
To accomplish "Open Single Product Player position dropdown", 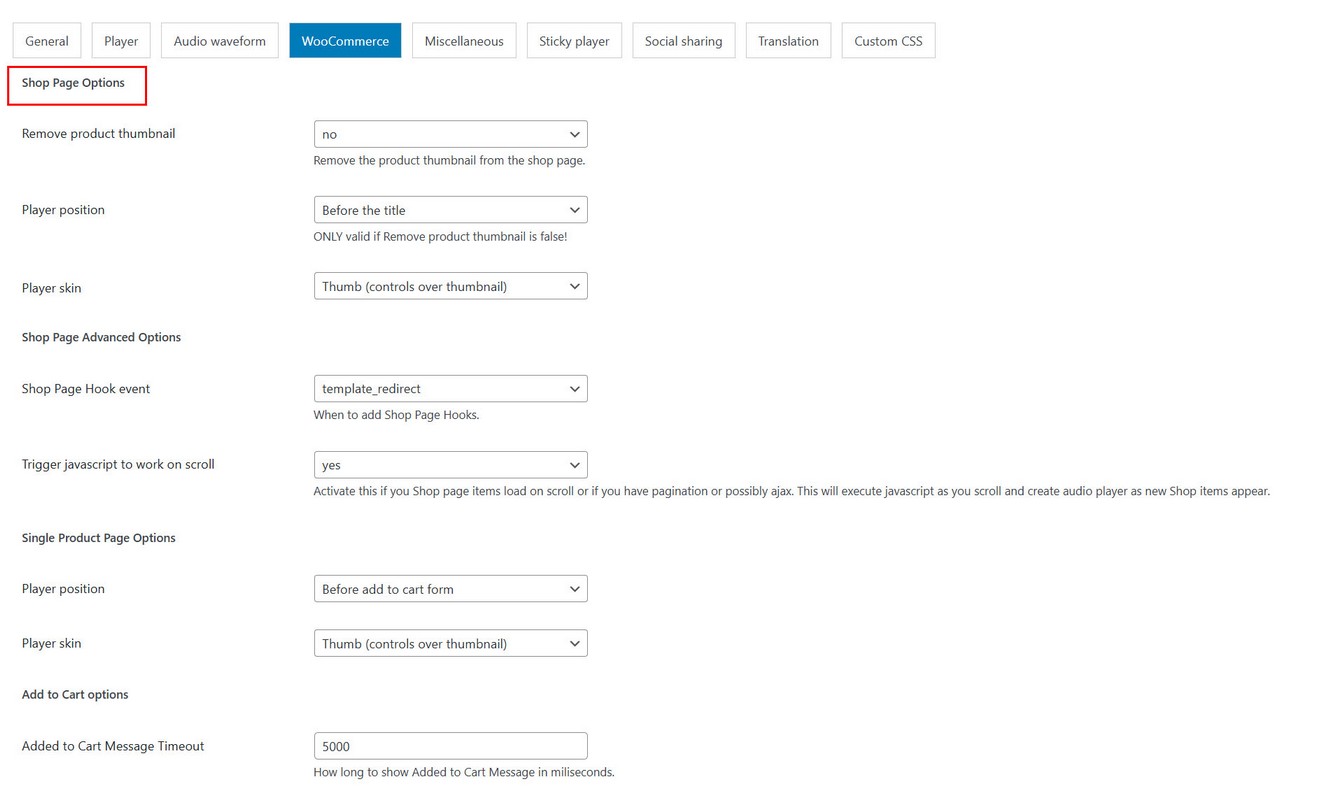I will pyautogui.click(x=450, y=589).
